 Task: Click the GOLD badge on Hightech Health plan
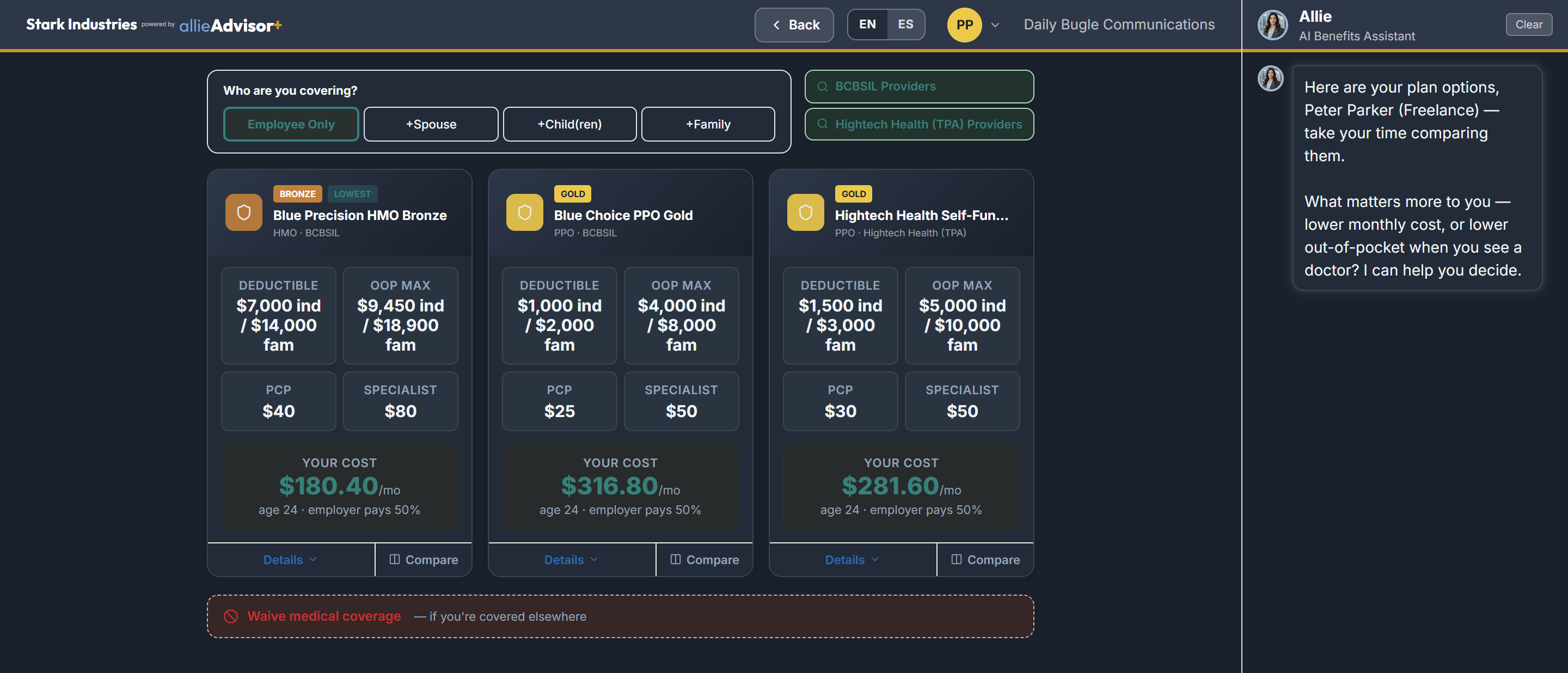click(853, 194)
